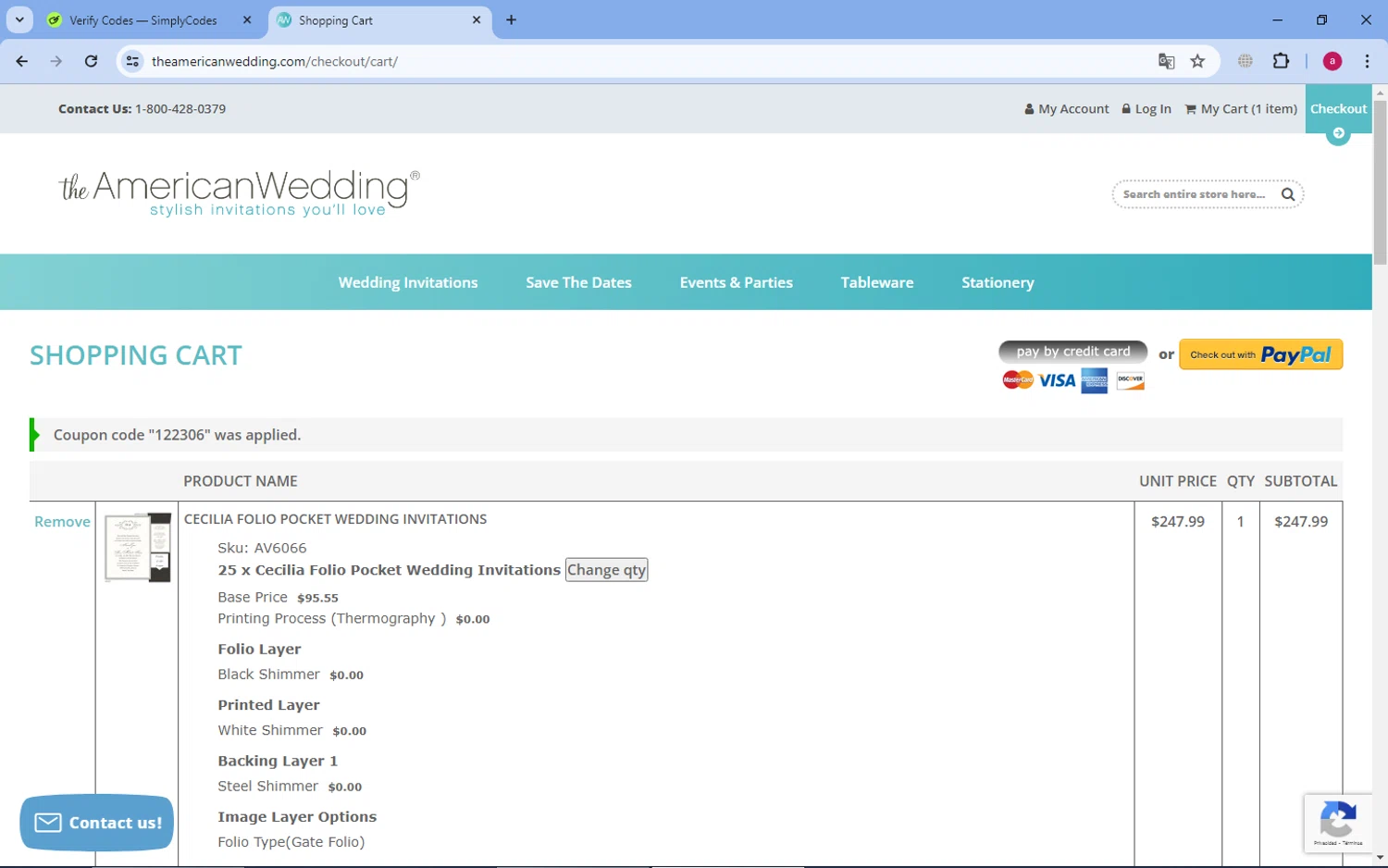Open Save The Dates menu
This screenshot has height=868, width=1388.
point(578,282)
